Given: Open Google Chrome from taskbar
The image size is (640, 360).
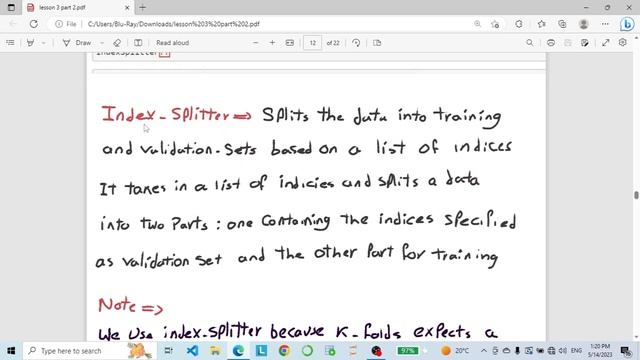Looking at the screenshot, I should click(x=284, y=351).
